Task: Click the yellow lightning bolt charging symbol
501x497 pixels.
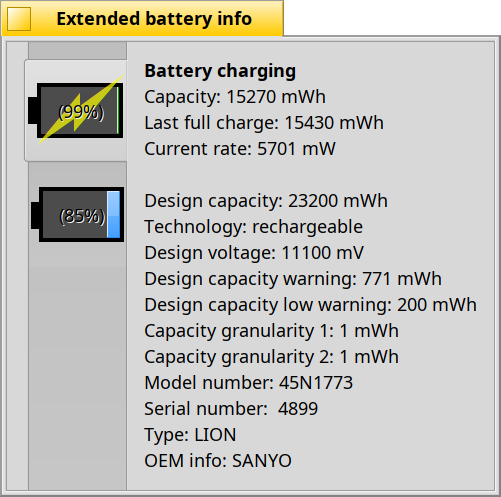Action: 80,110
